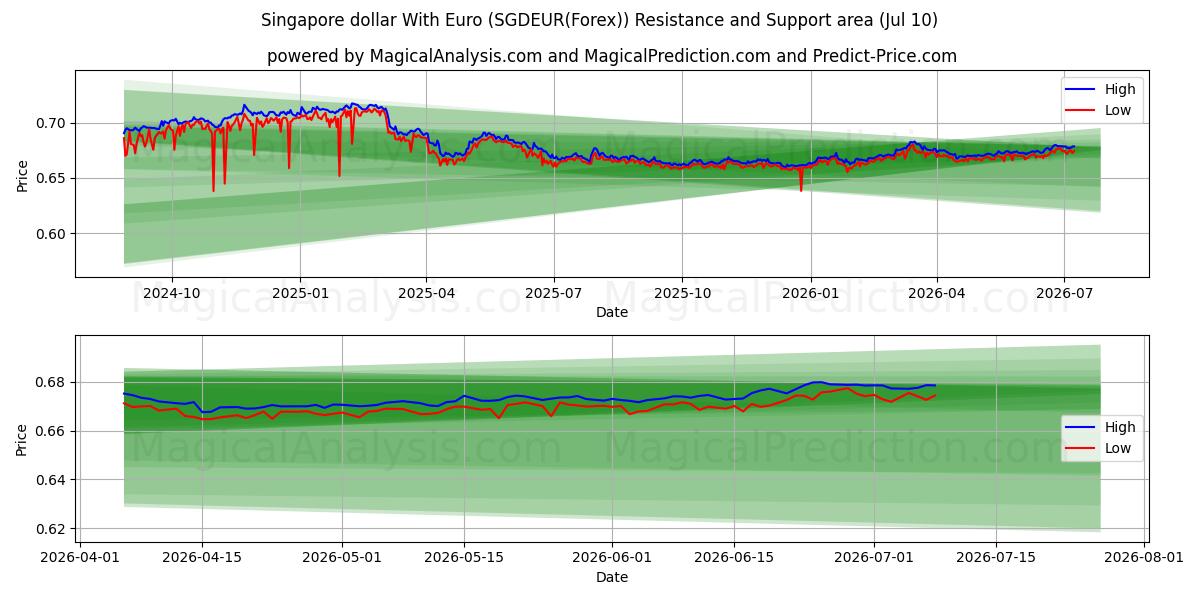The width and height of the screenshot is (1200, 600).
Task: Click the 0.64 price tick on the bottom chart
Action: 52,480
